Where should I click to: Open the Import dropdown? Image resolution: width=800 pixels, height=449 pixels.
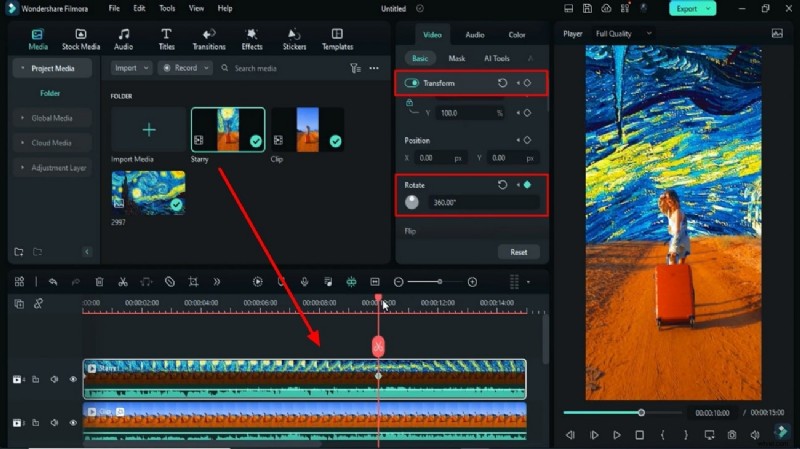[x=131, y=68]
